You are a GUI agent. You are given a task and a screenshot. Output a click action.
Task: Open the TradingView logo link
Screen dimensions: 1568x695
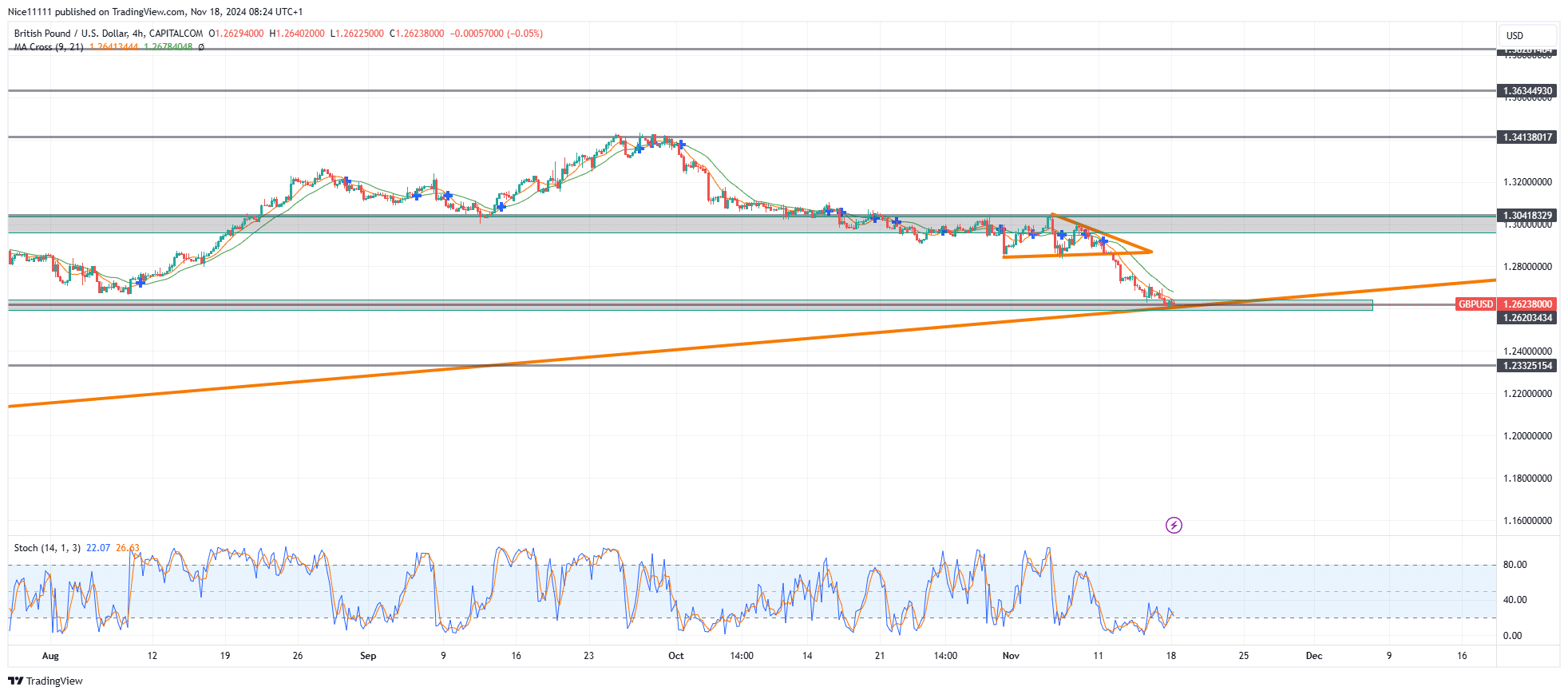[x=46, y=681]
